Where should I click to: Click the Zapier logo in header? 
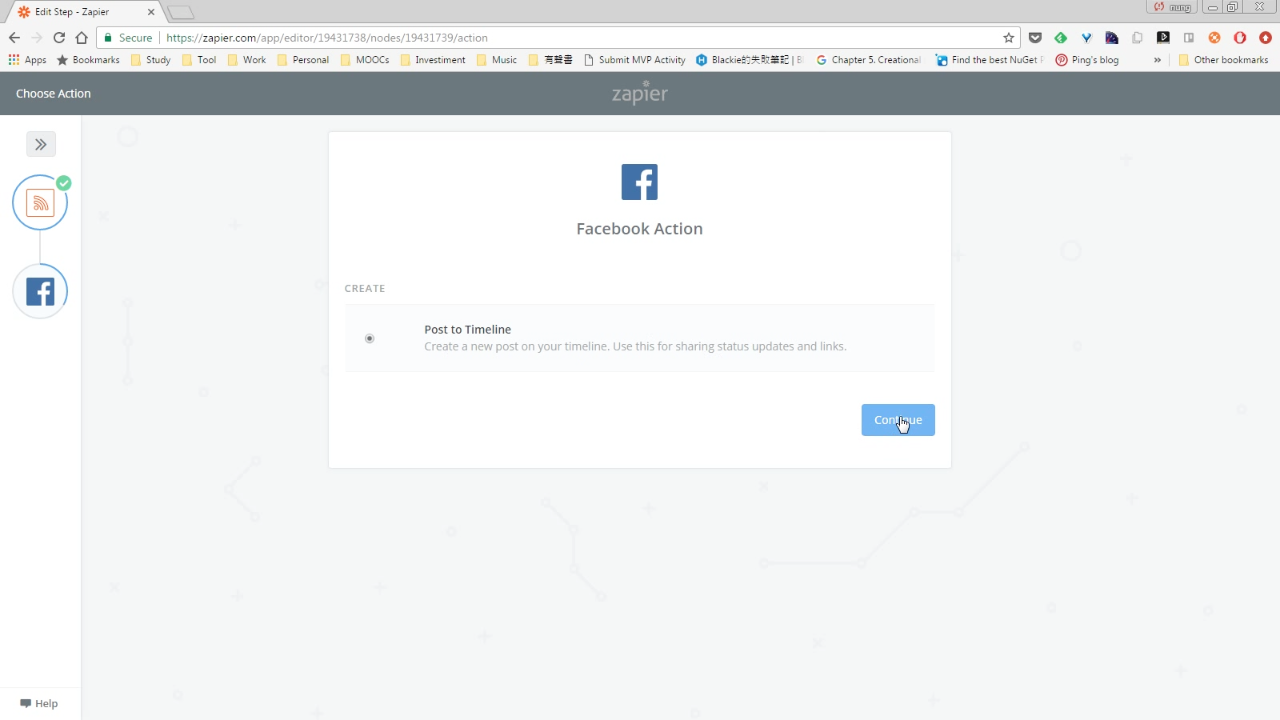pyautogui.click(x=640, y=94)
